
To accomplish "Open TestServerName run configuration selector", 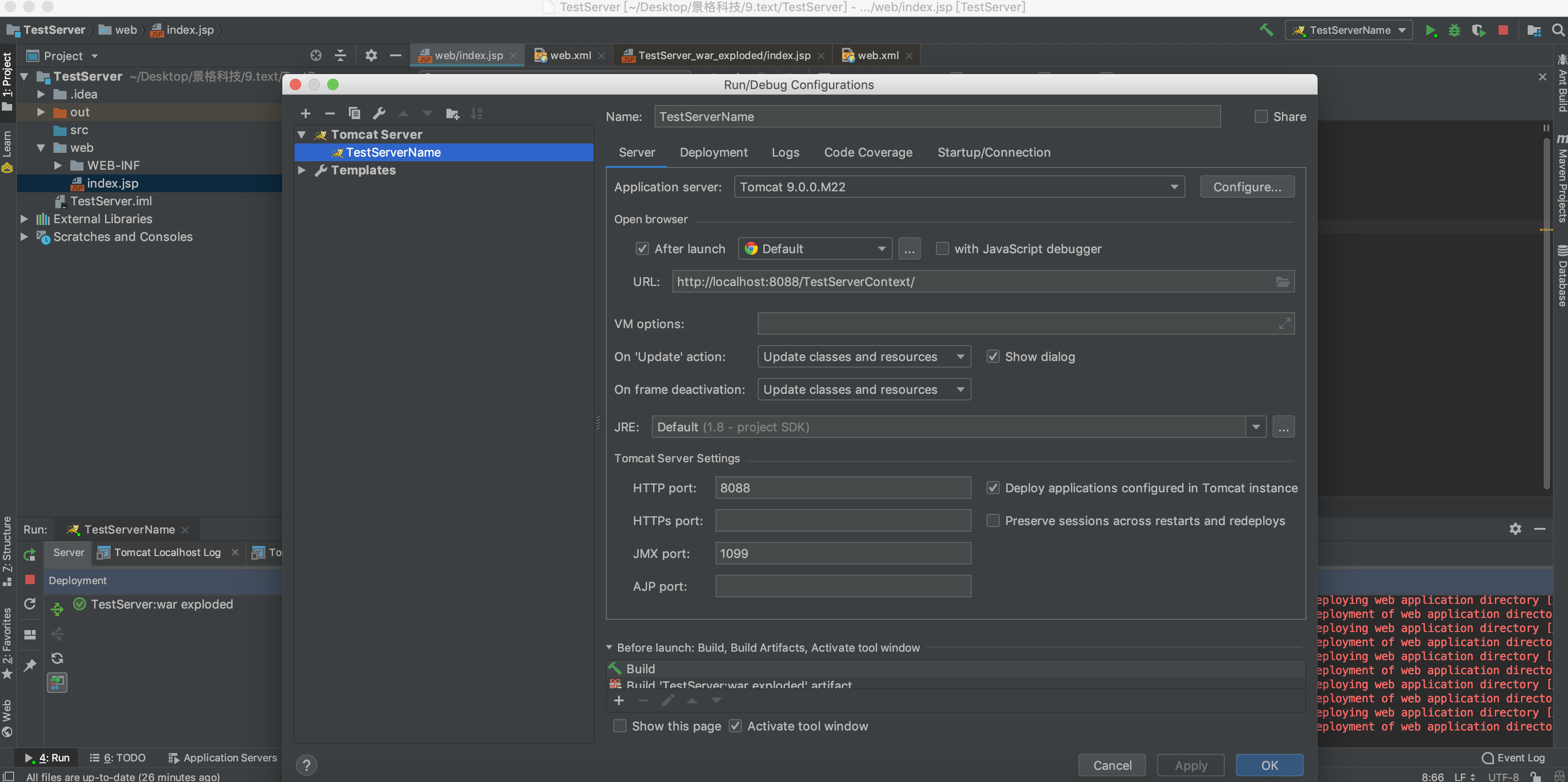I will point(1348,30).
